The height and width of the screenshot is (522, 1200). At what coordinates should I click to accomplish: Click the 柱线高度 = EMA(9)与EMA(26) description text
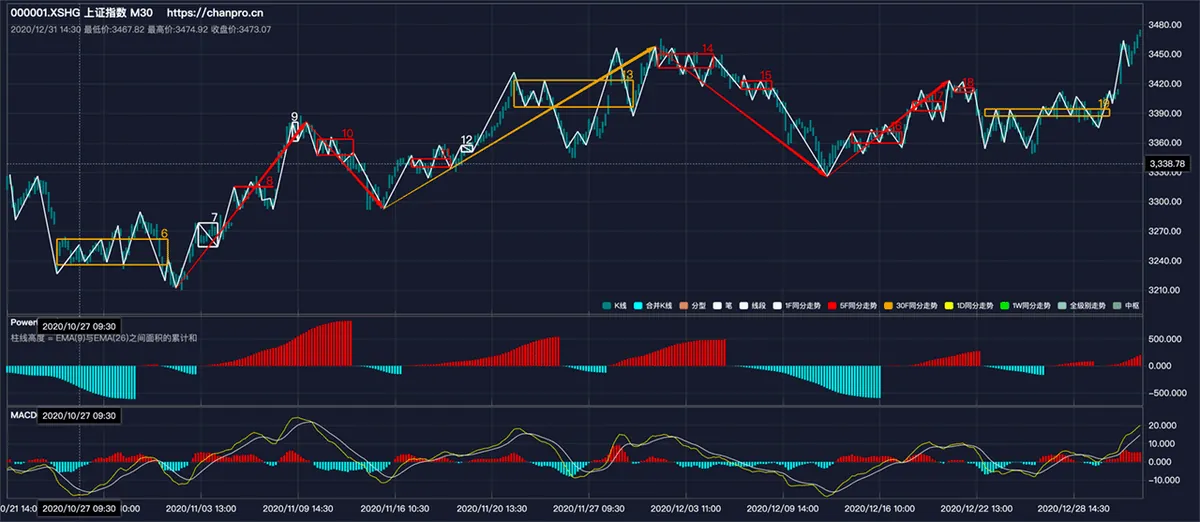click(103, 339)
